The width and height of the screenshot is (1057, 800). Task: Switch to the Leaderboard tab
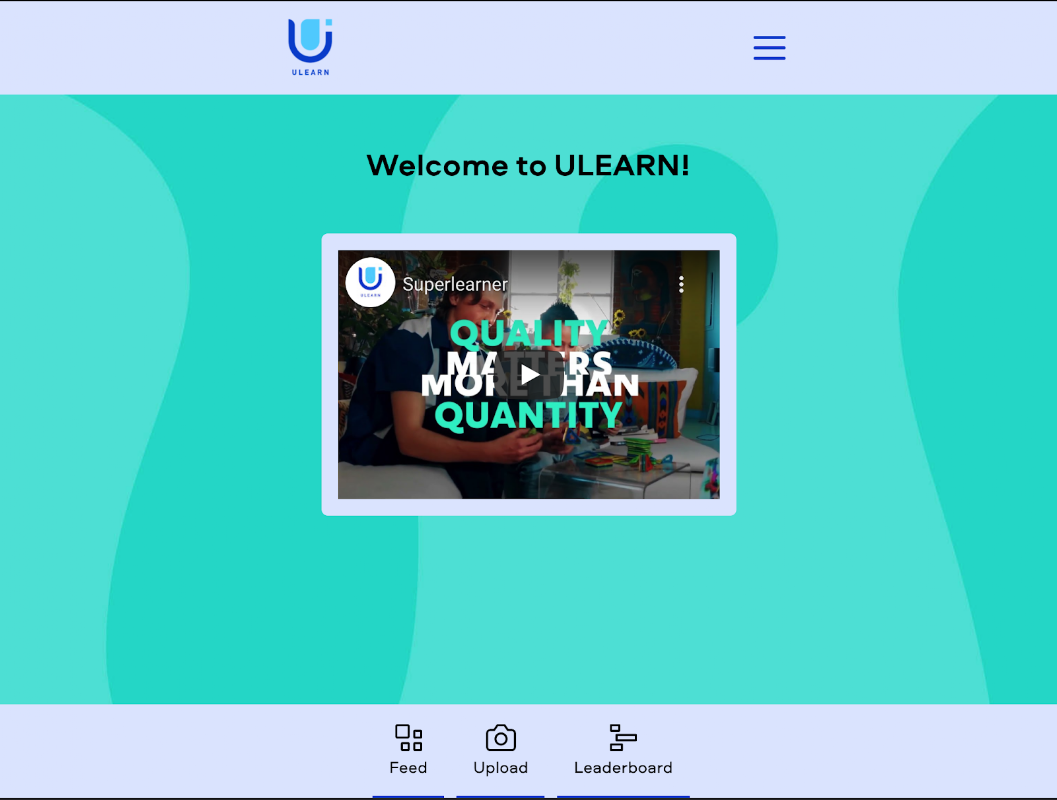(x=623, y=749)
